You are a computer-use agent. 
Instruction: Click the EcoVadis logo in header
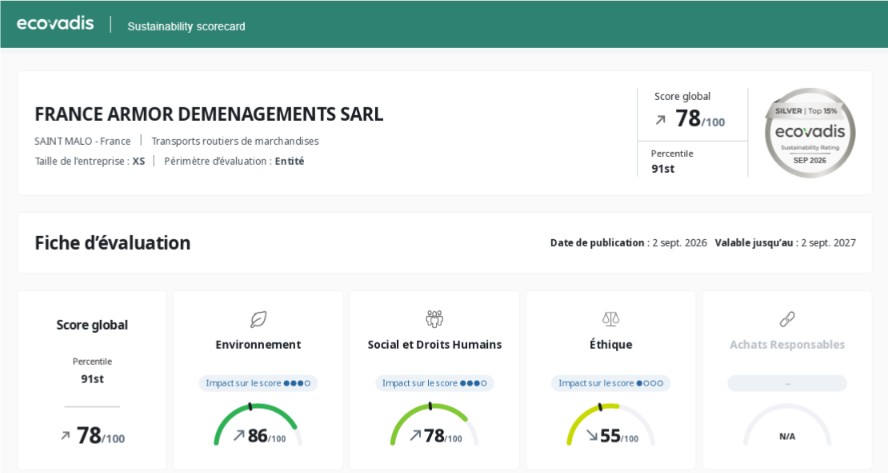55,23
